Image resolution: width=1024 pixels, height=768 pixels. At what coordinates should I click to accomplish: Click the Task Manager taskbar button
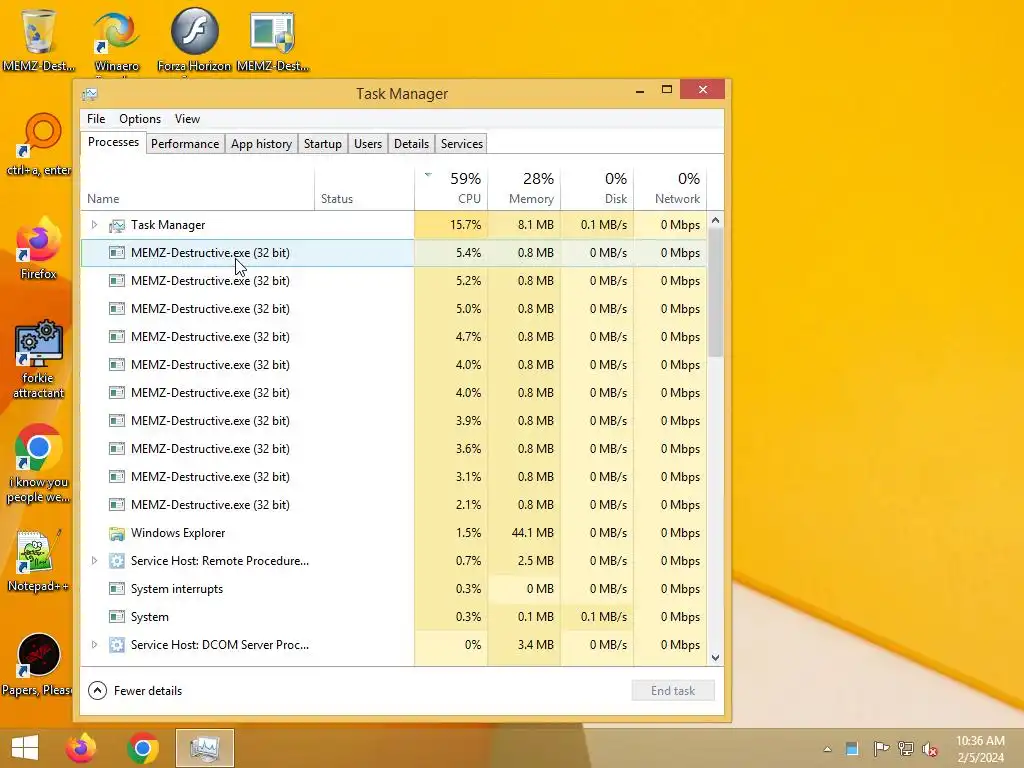point(204,748)
